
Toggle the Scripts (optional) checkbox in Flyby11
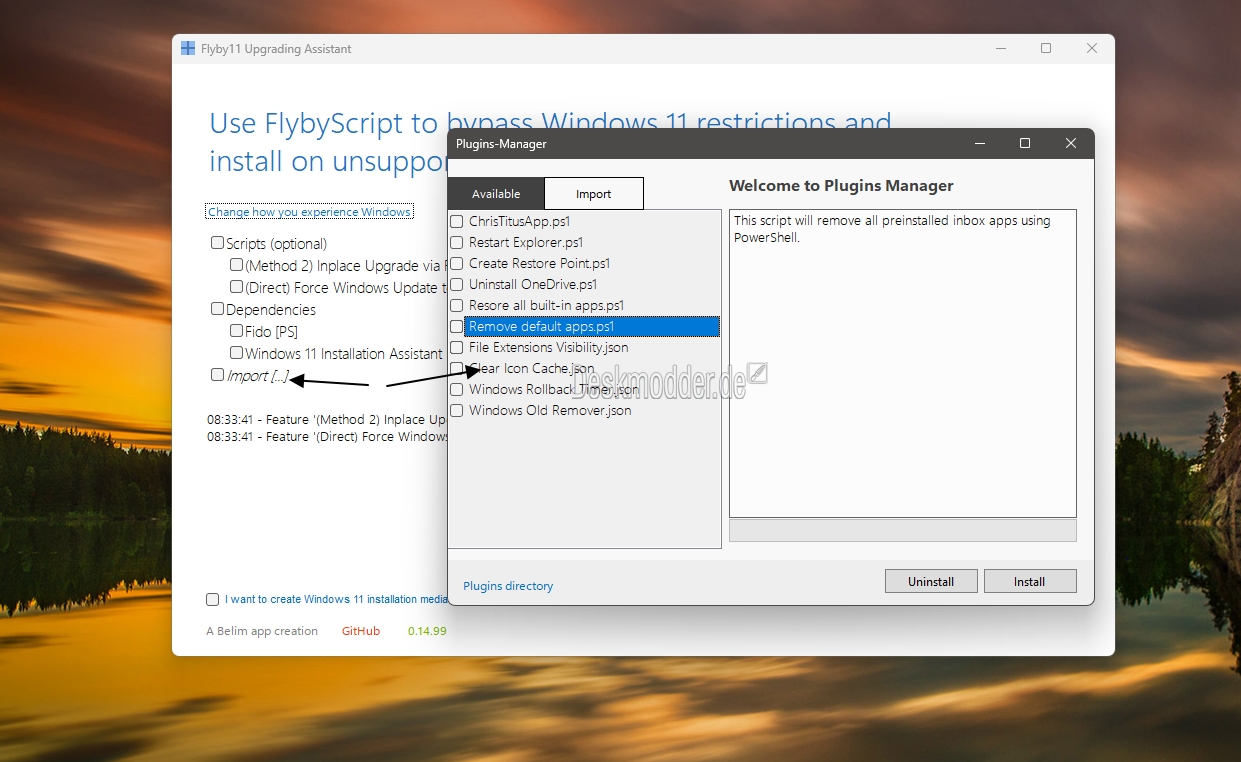pos(217,243)
